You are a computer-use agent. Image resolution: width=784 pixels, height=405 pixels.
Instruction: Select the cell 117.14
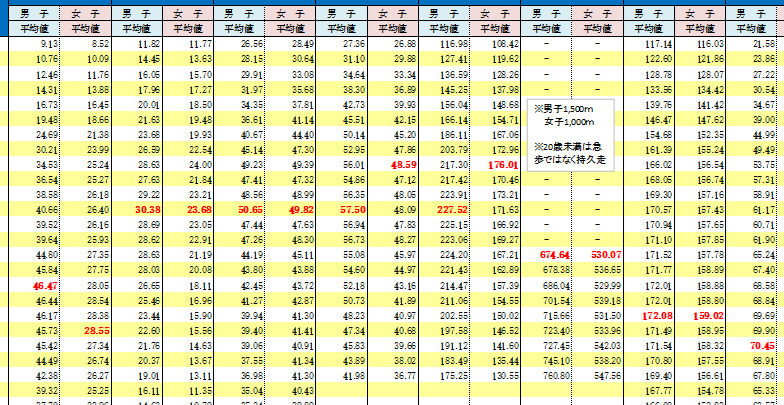658,44
